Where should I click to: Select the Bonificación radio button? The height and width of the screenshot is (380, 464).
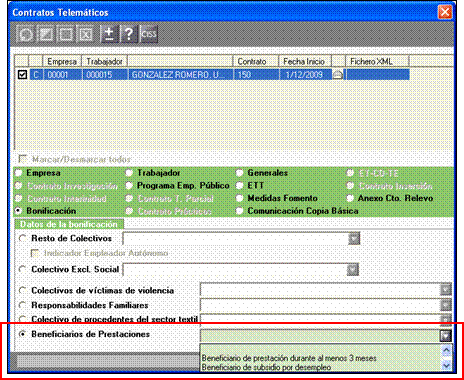pyautogui.click(x=19, y=211)
